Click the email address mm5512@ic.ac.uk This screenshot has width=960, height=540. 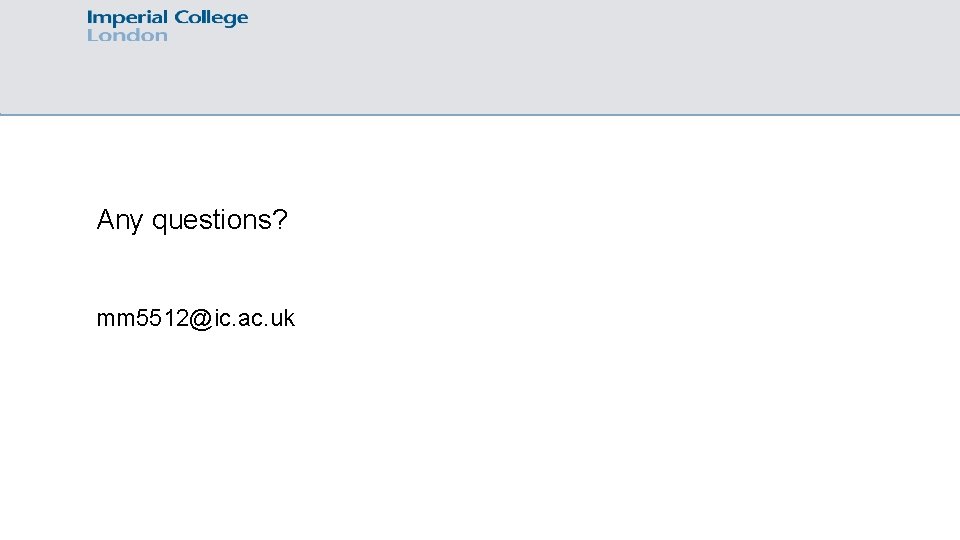[x=195, y=318]
